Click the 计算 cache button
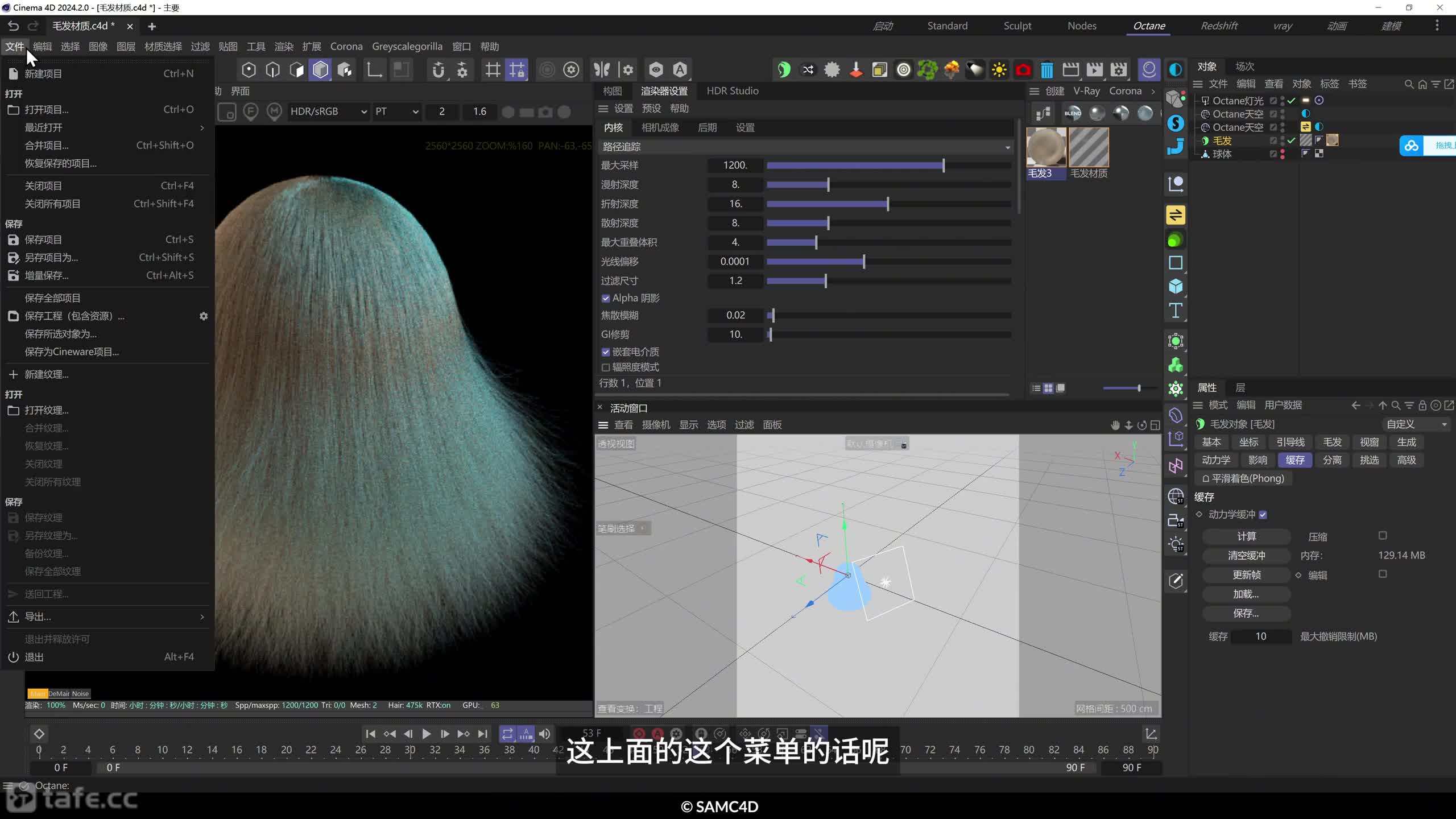The image size is (1456, 819). tap(1246, 536)
